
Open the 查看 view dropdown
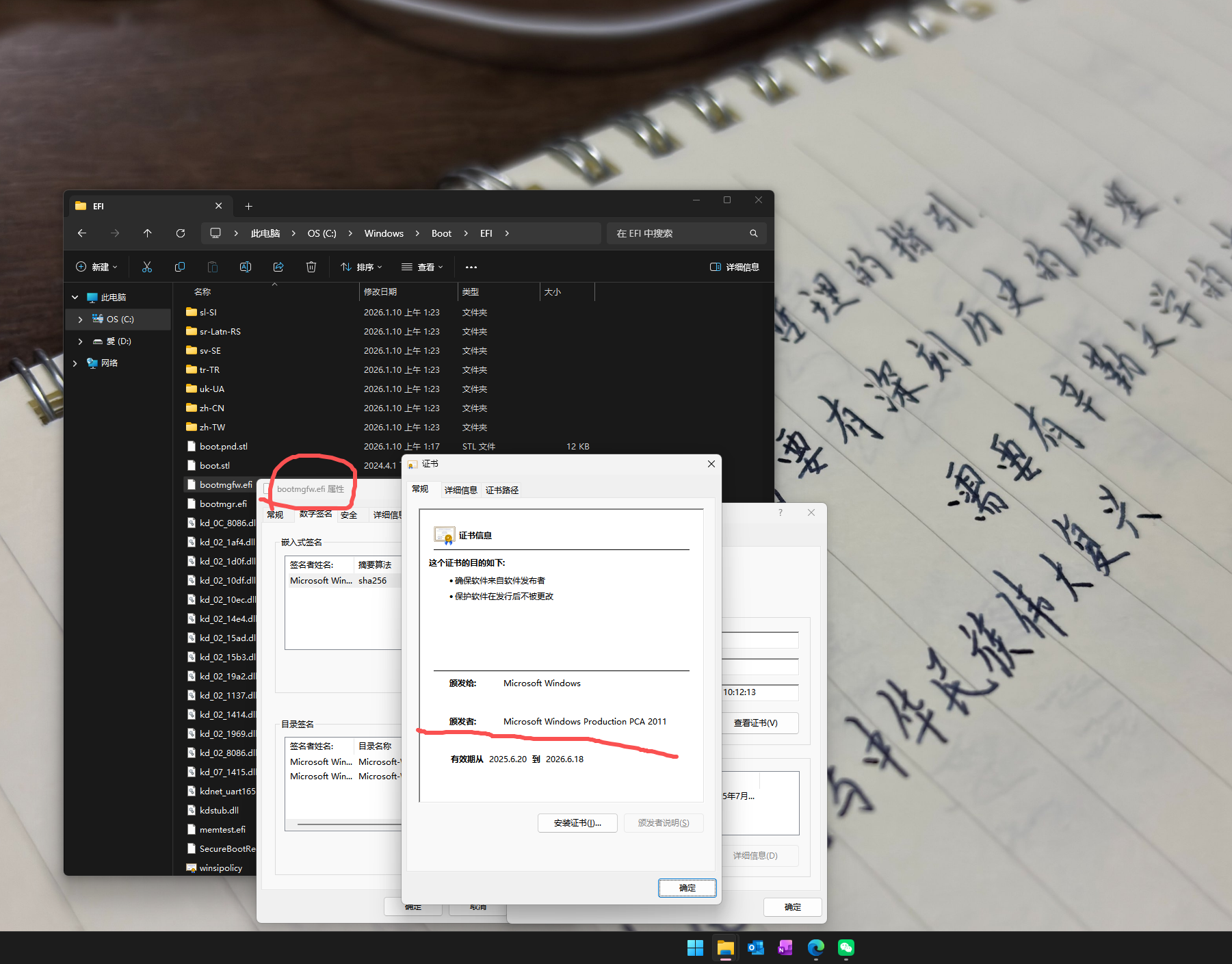tap(422, 267)
